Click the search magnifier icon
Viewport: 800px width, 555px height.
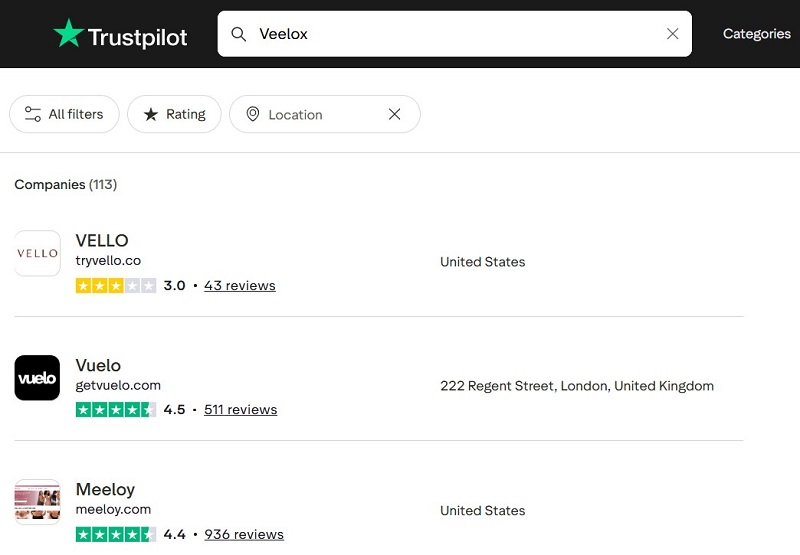click(x=238, y=34)
